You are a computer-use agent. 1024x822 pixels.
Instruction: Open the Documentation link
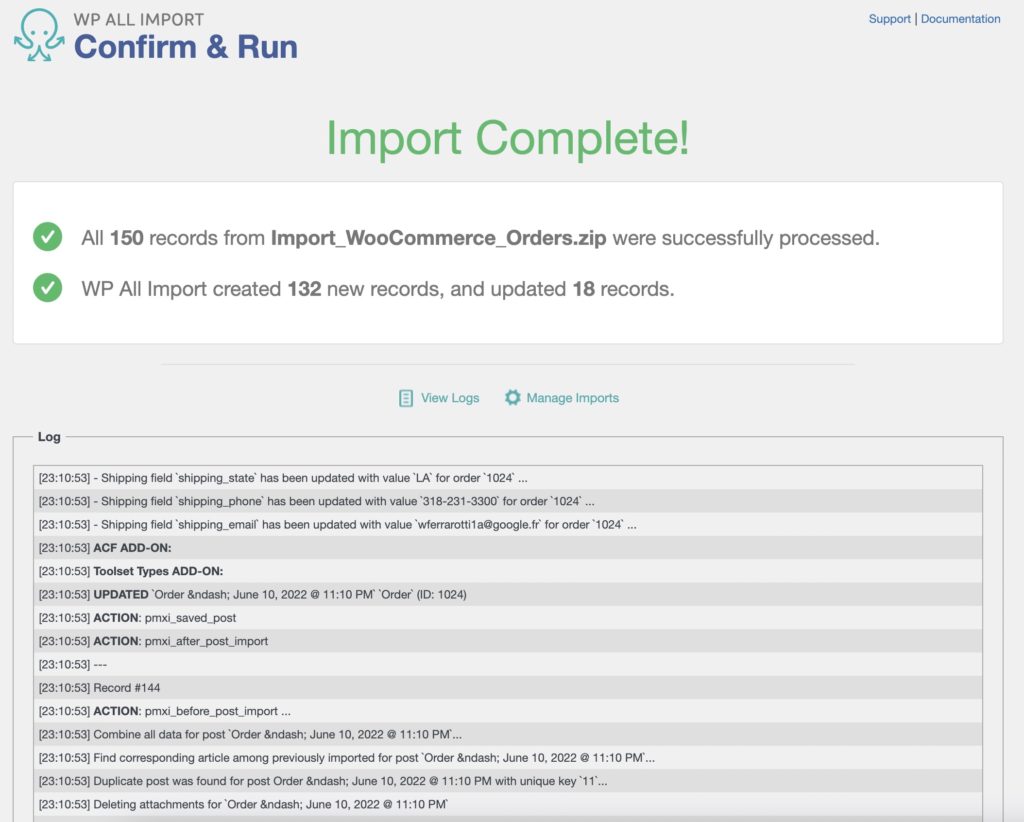(x=961, y=18)
